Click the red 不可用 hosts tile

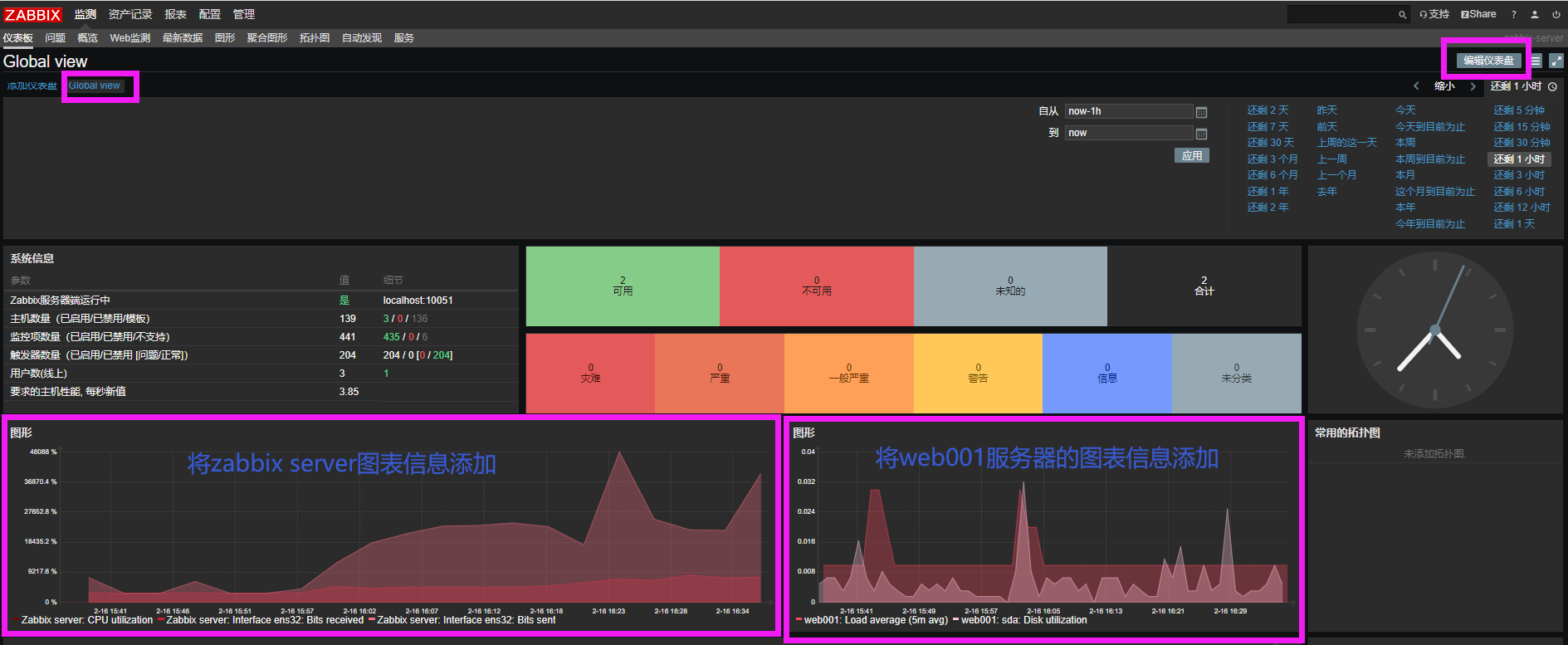817,286
